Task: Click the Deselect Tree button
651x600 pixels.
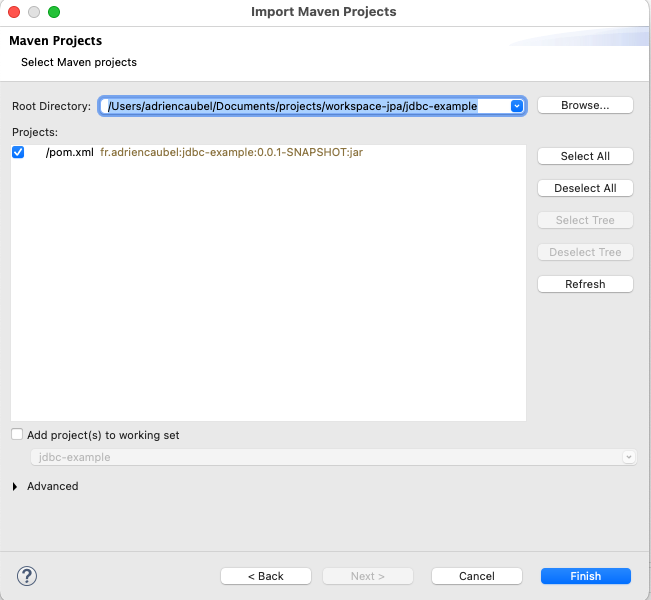Action: coord(585,252)
